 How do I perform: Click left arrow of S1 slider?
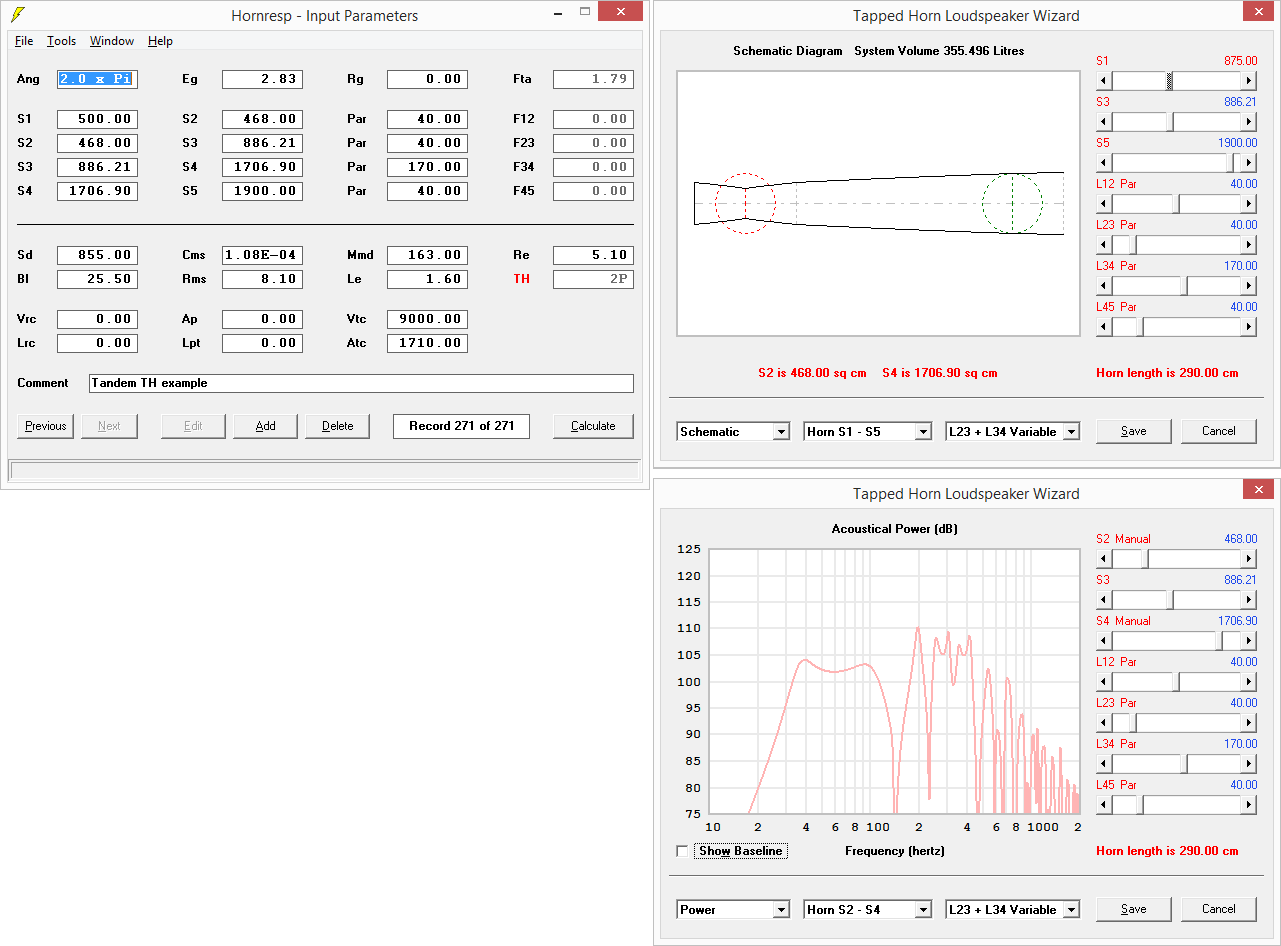(1104, 81)
